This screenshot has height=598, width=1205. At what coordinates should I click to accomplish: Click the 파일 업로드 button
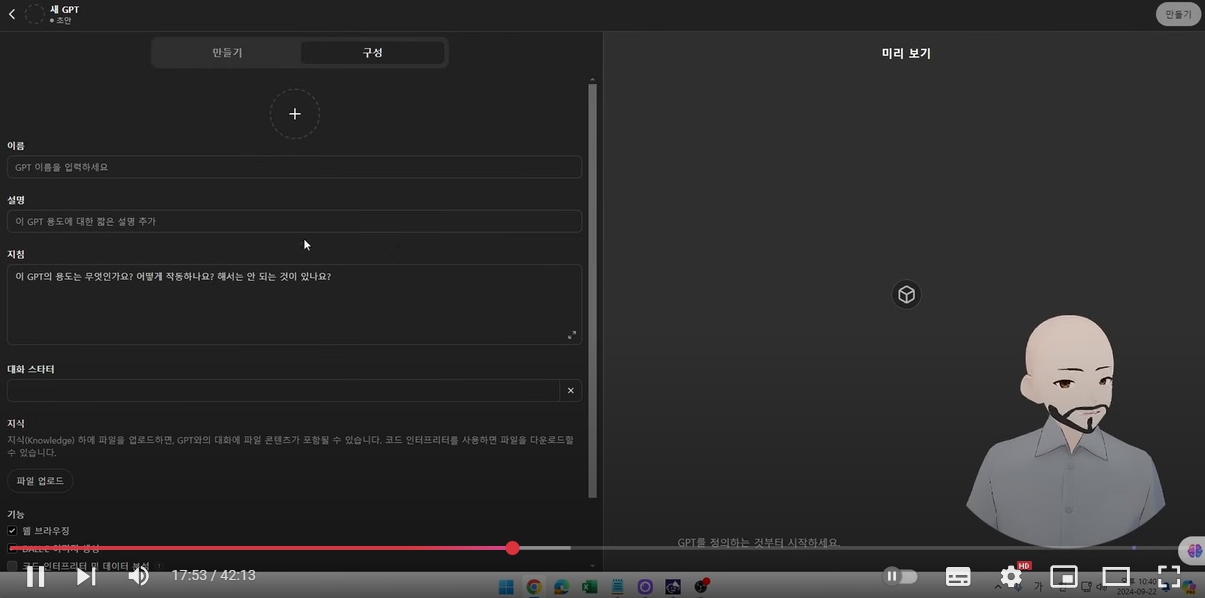pos(40,481)
